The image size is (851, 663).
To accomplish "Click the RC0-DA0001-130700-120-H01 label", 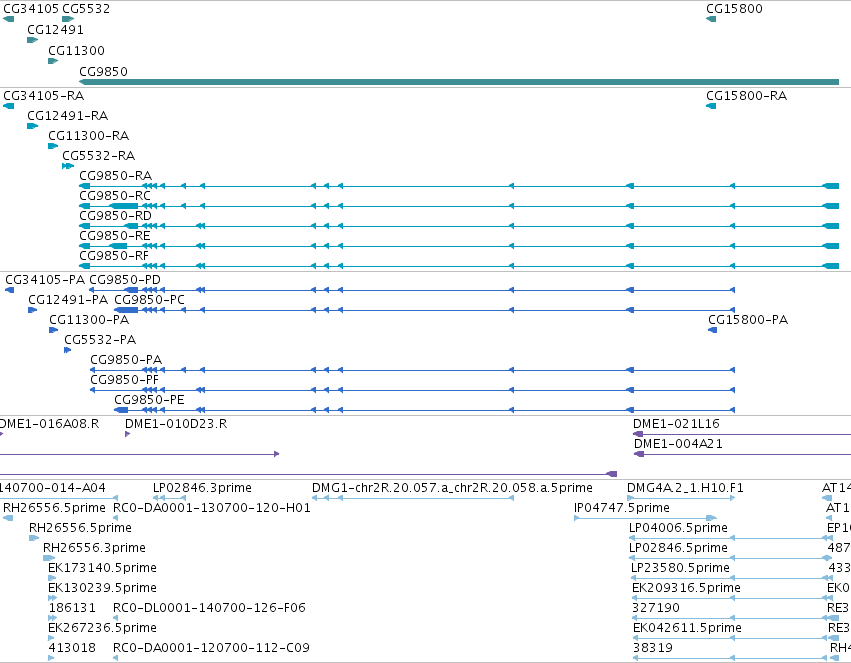I will 212,508.
